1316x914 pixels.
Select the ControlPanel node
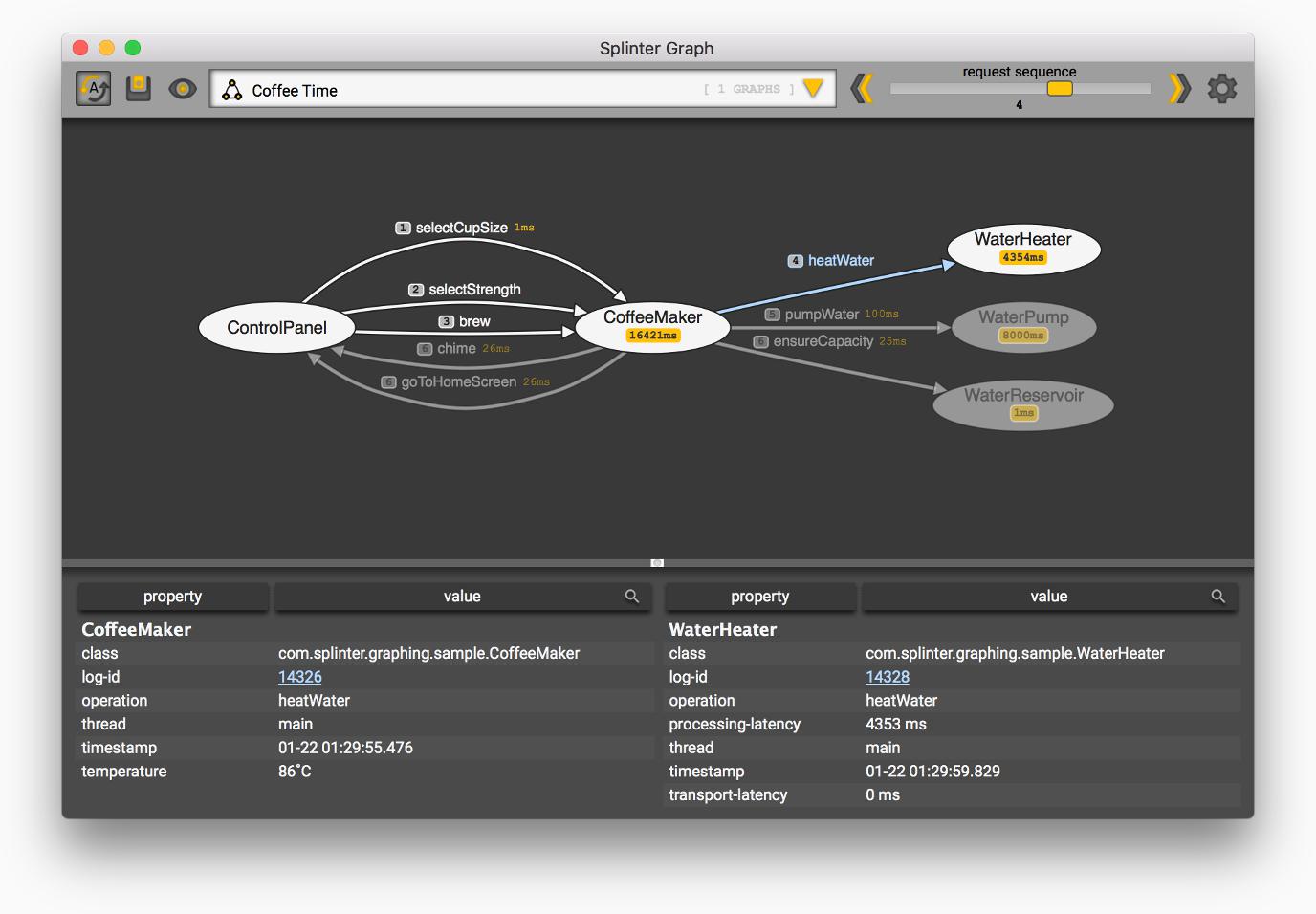(x=276, y=328)
